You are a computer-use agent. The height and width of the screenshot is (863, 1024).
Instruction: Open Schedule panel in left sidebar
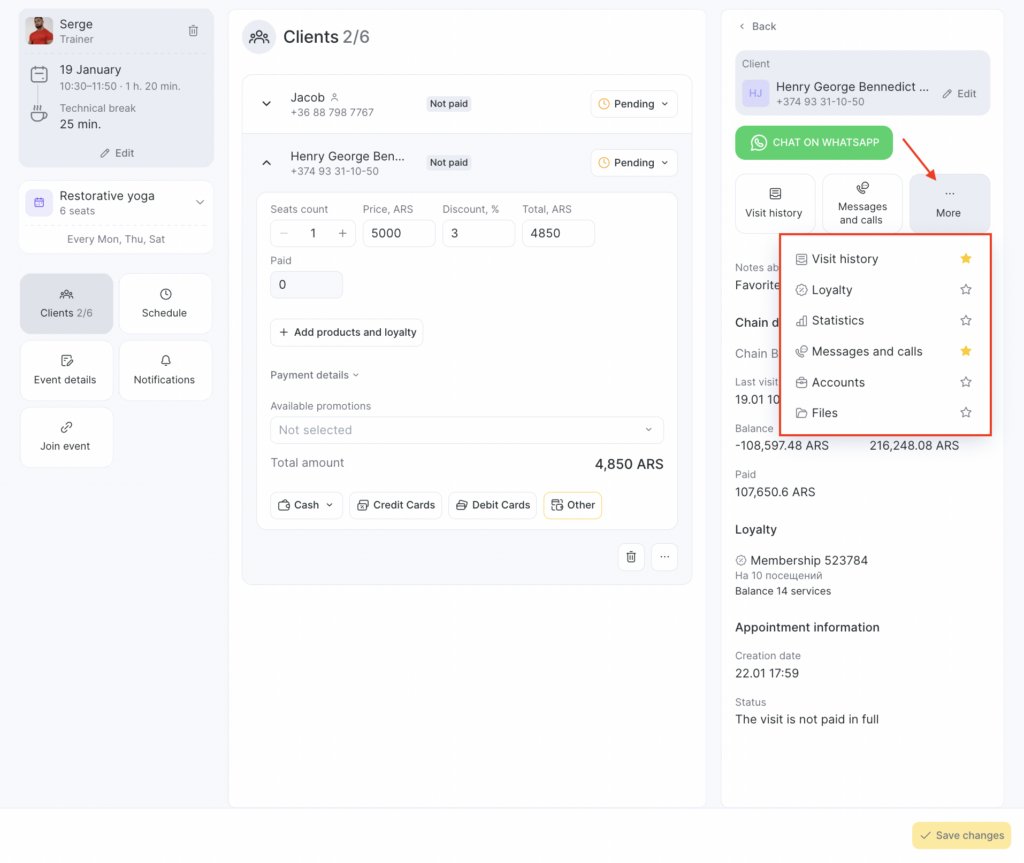[165, 303]
